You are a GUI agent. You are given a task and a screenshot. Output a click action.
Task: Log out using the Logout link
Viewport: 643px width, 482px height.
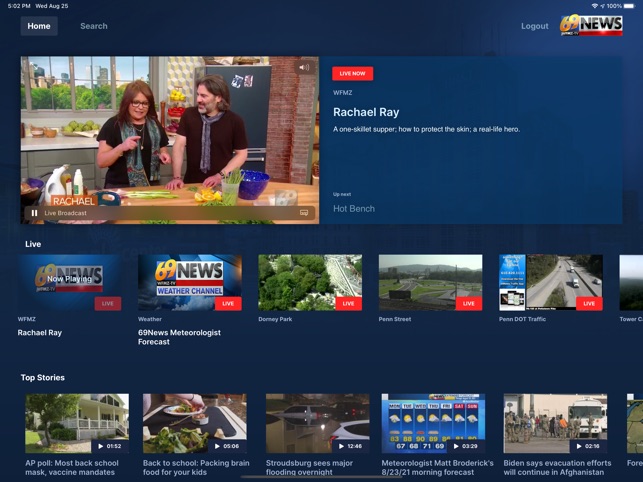click(535, 26)
